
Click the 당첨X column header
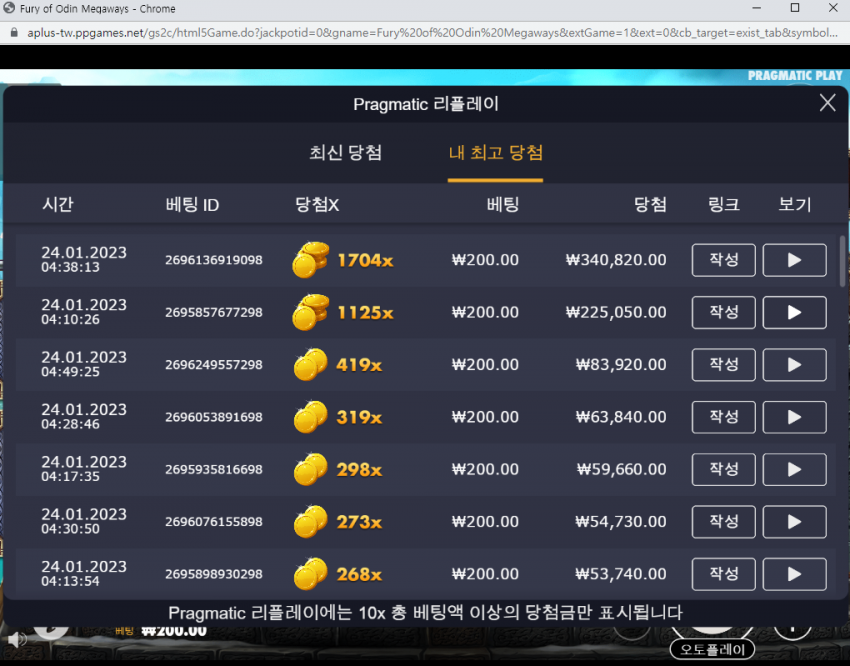(x=317, y=205)
